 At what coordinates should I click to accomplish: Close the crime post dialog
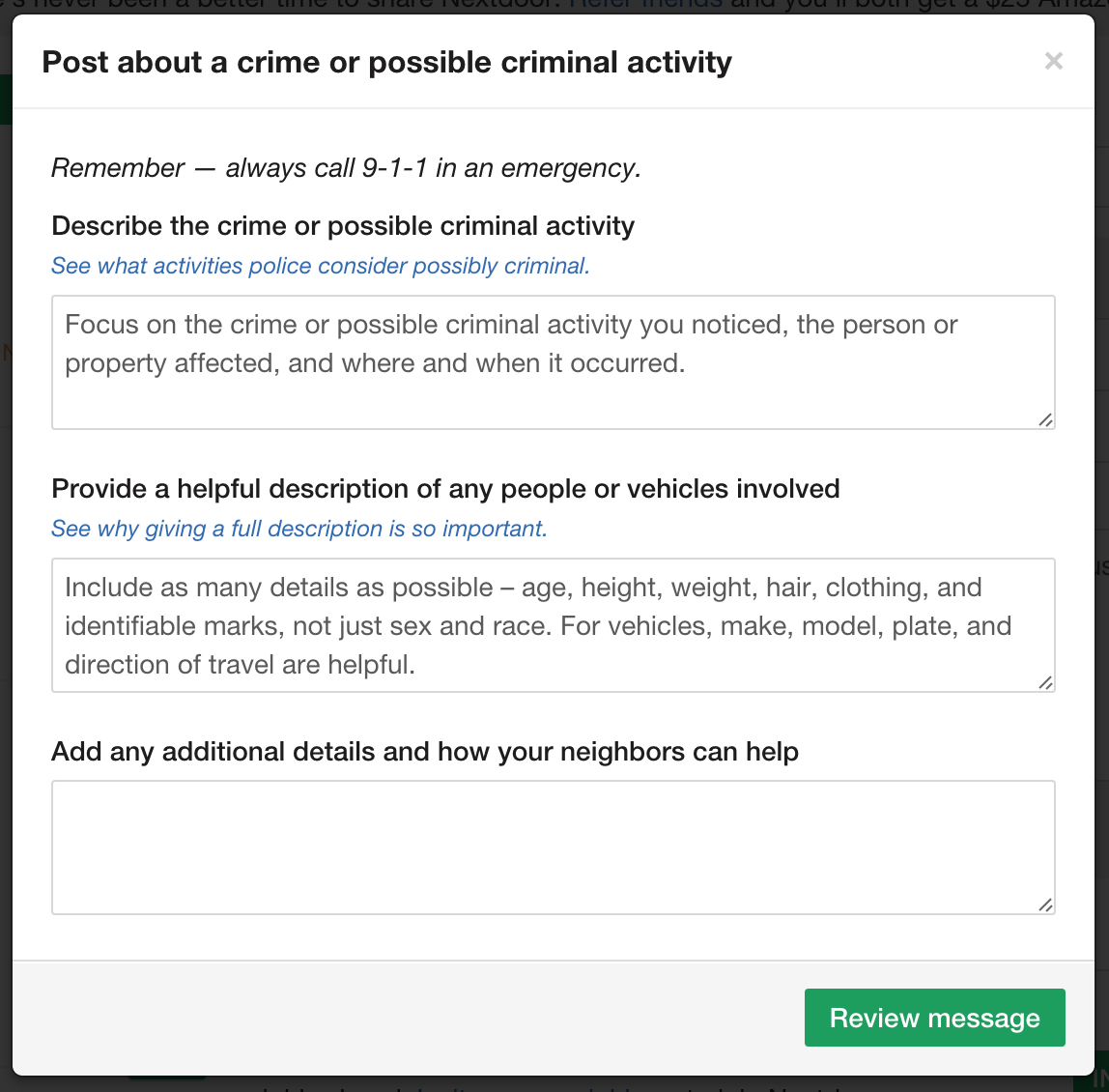coord(1053,62)
